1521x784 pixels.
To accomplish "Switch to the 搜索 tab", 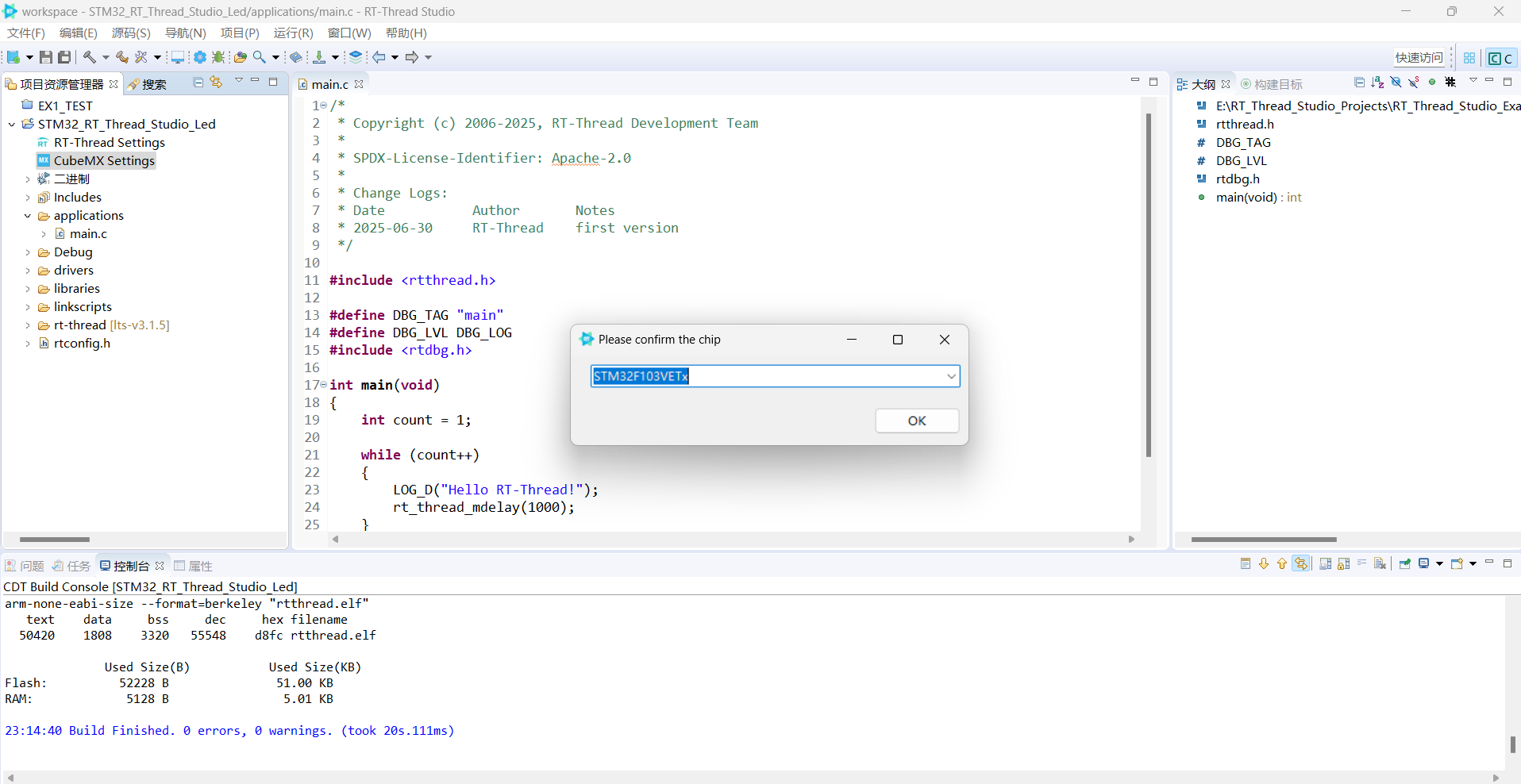I will (147, 84).
